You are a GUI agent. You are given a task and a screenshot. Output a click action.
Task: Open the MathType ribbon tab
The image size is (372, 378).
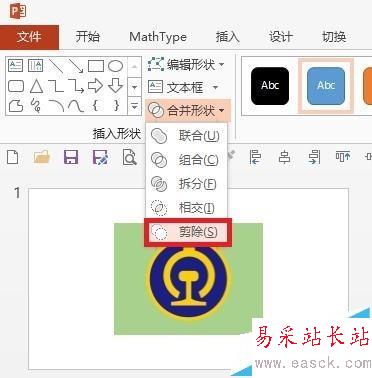click(158, 37)
